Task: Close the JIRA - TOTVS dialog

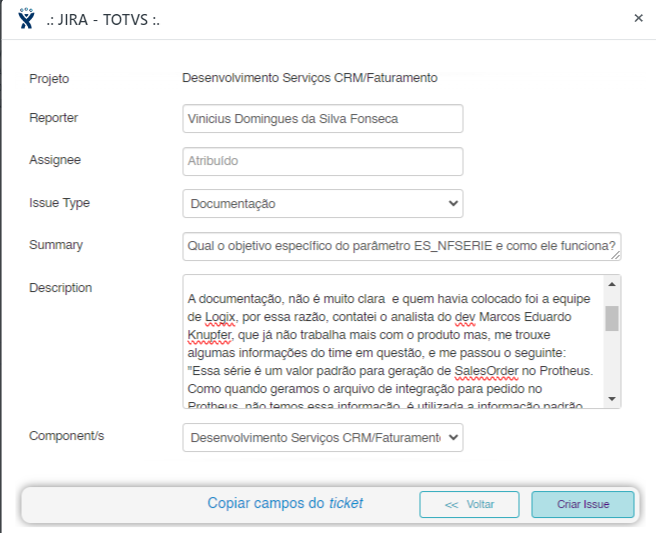Action: pyautogui.click(x=639, y=18)
